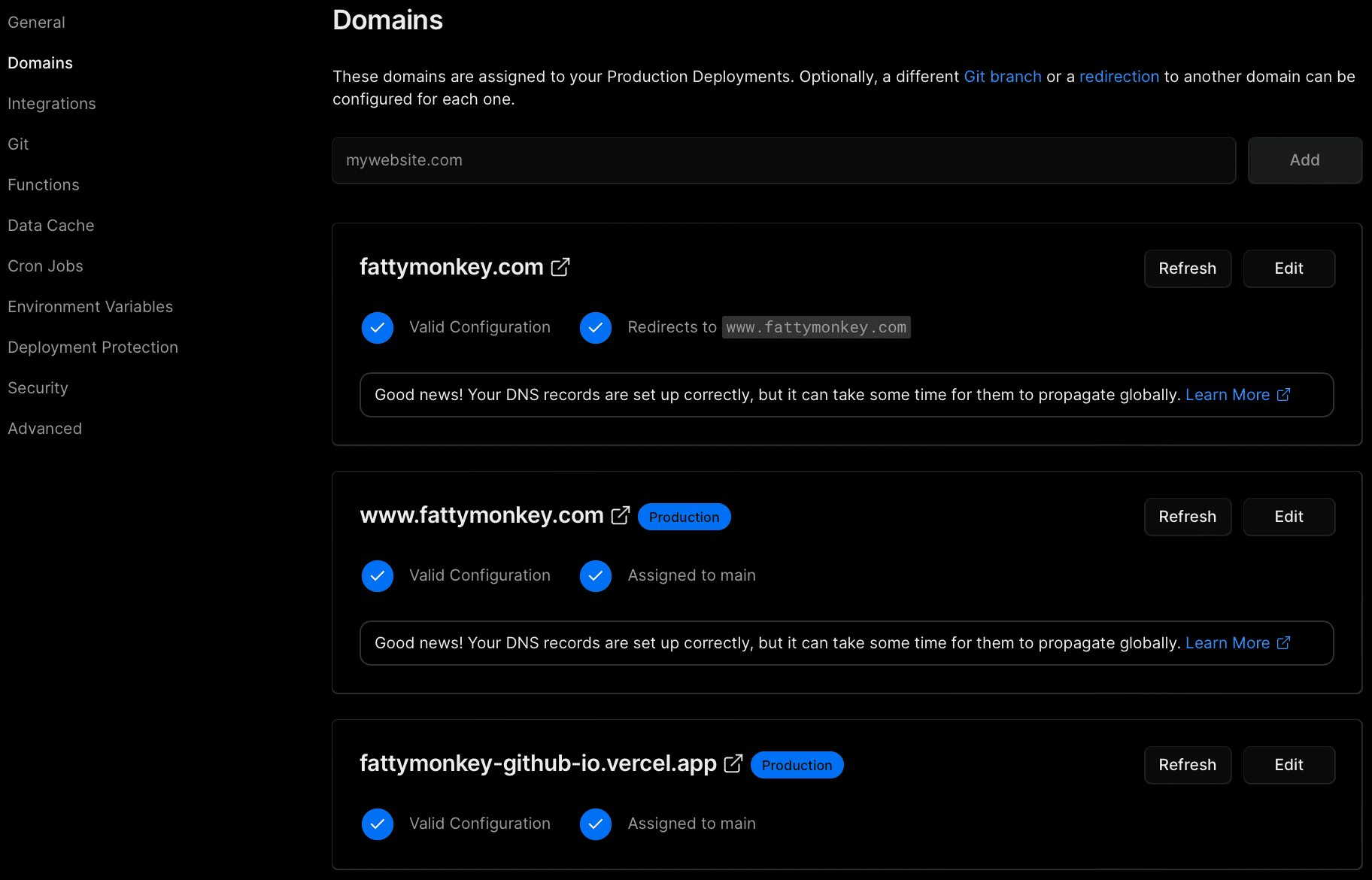Edit the www.fattymonkey.com domain
This screenshot has width=1372, height=880.
click(1289, 517)
